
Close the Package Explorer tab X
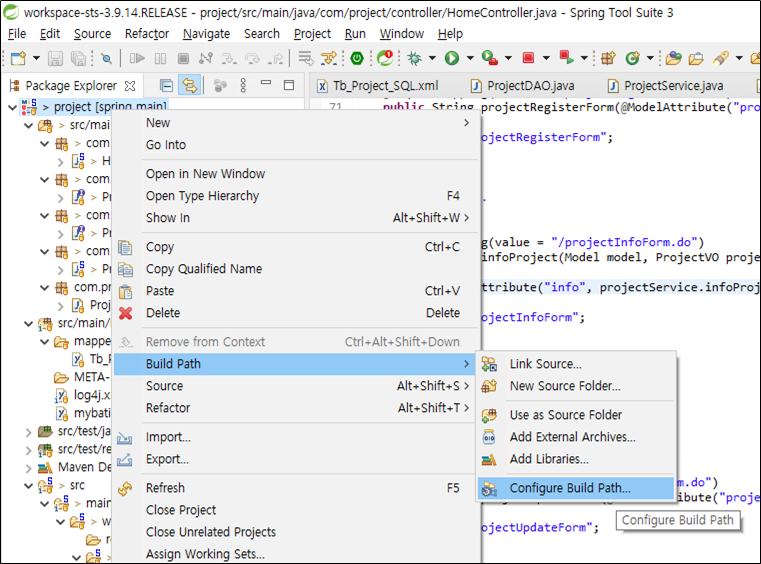pyautogui.click(x=130, y=86)
